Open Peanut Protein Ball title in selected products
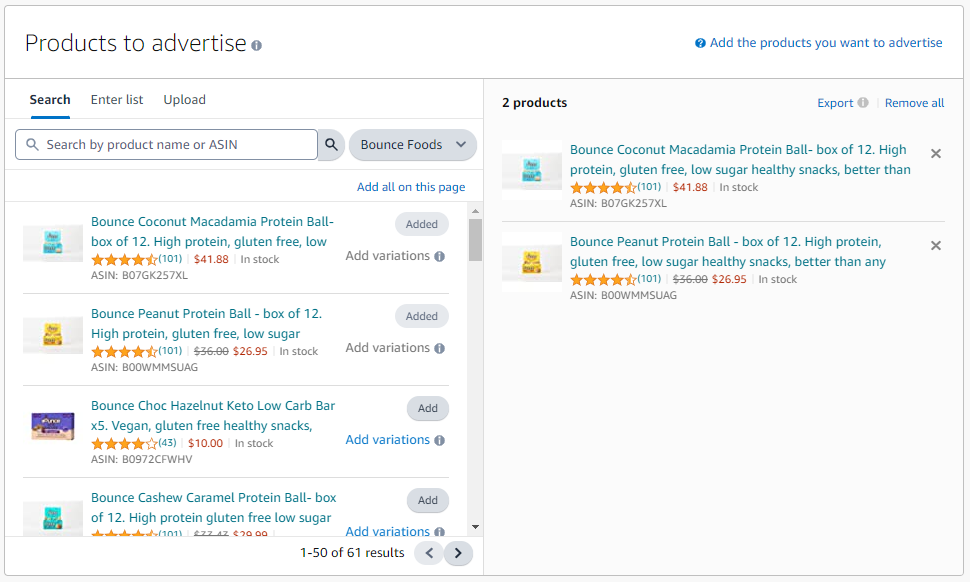Viewport: 970px width, 582px height. [728, 252]
